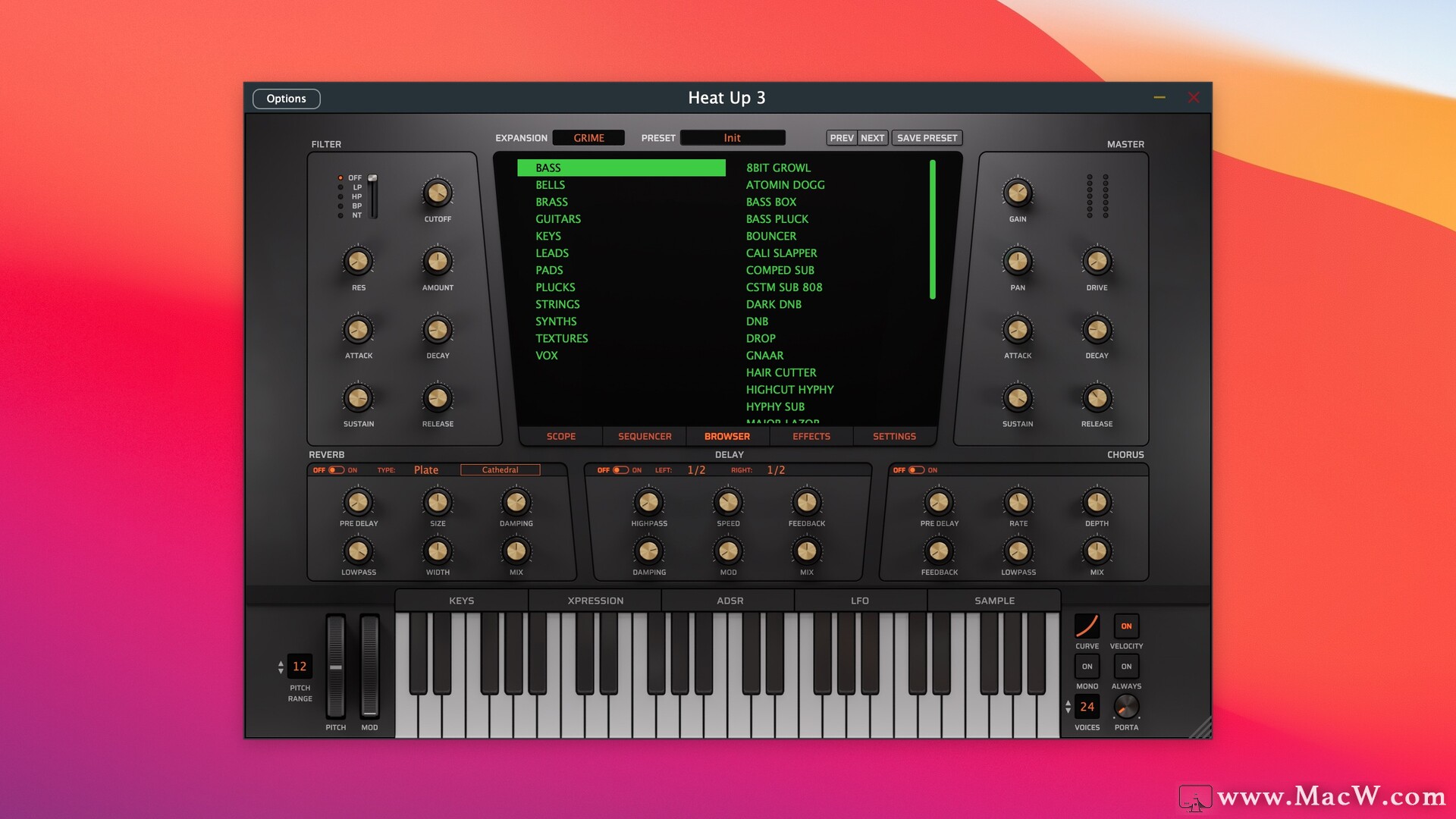Click the chorus DEPTH knob
The height and width of the screenshot is (819, 1456).
coord(1097,502)
